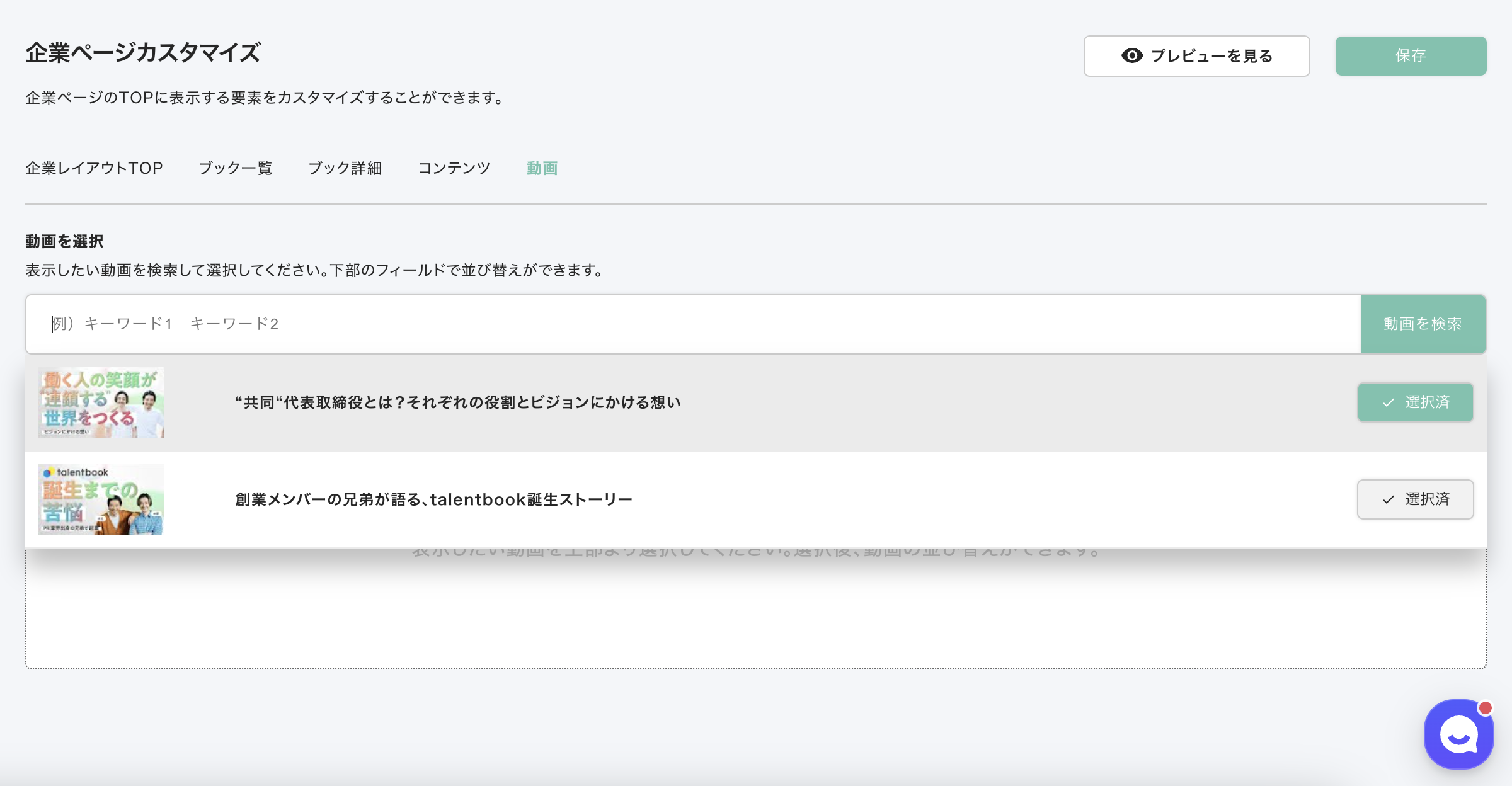Image resolution: width=1512 pixels, height=786 pixels.
Task: Click the active 動画 tab
Action: click(542, 168)
